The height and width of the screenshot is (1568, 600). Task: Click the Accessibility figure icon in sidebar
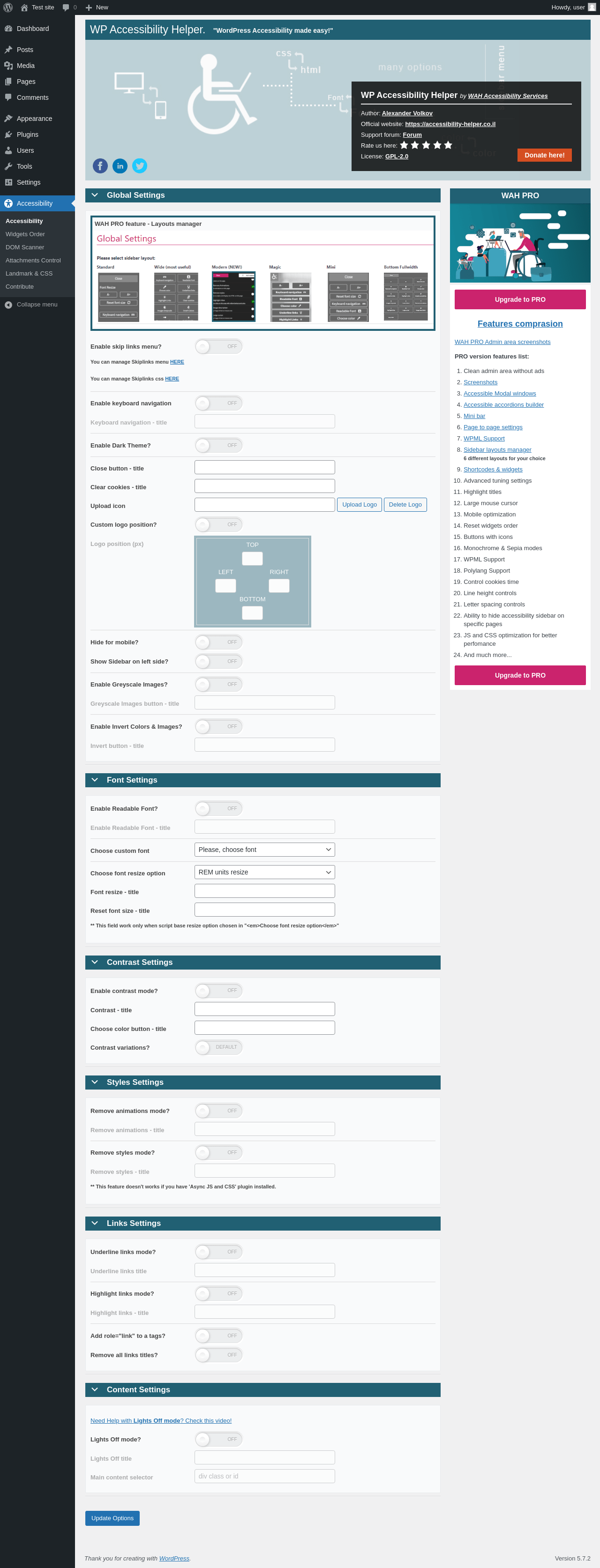click(x=8, y=203)
